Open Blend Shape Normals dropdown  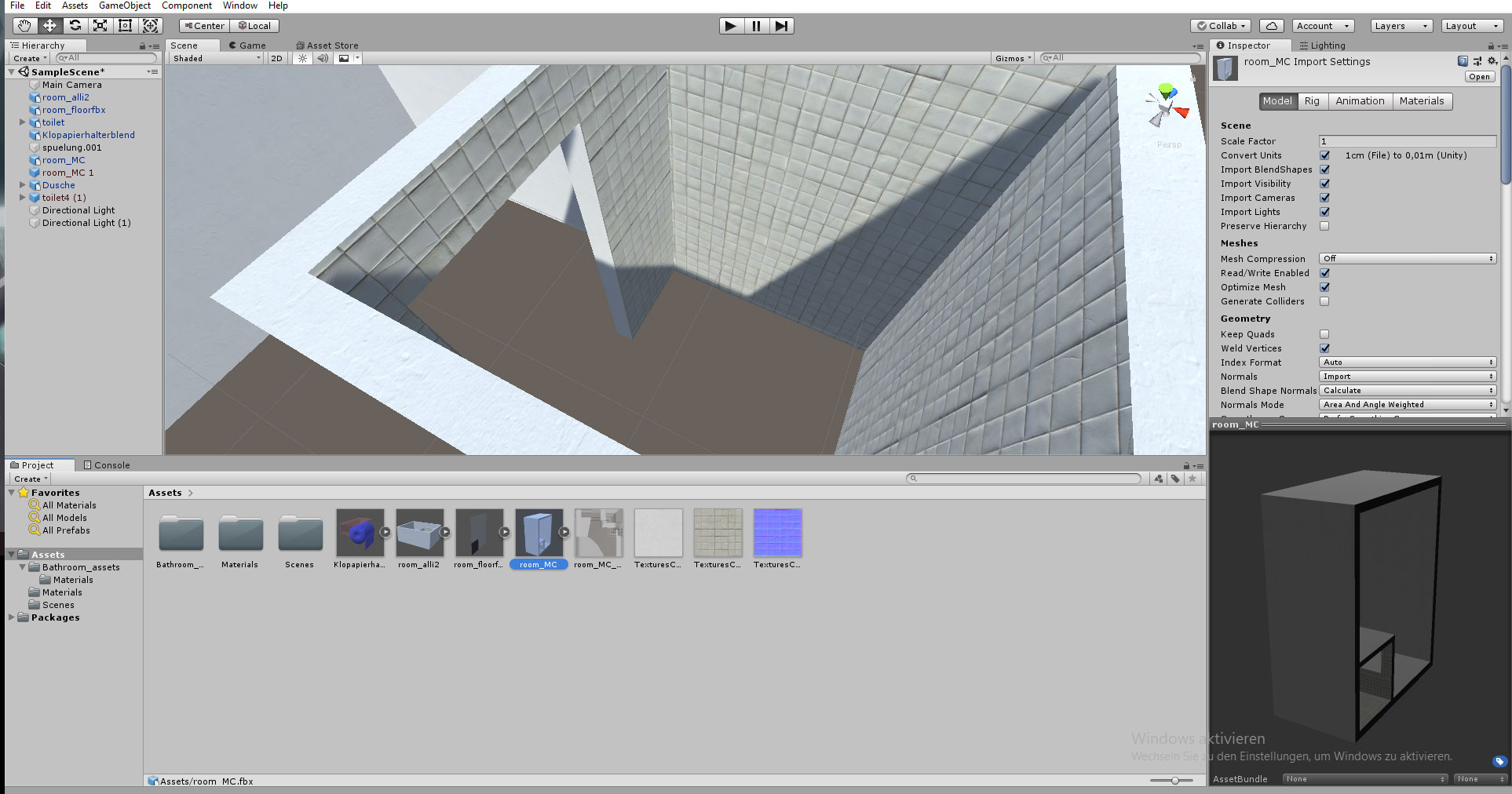point(1408,391)
